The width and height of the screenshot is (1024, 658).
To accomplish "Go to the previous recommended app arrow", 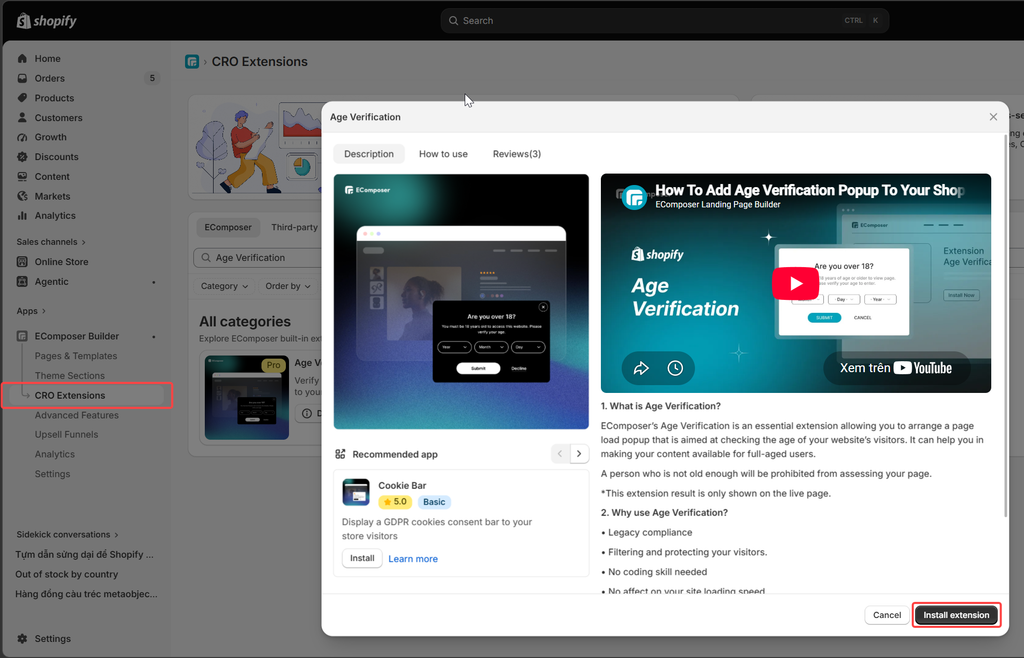I will pos(560,454).
